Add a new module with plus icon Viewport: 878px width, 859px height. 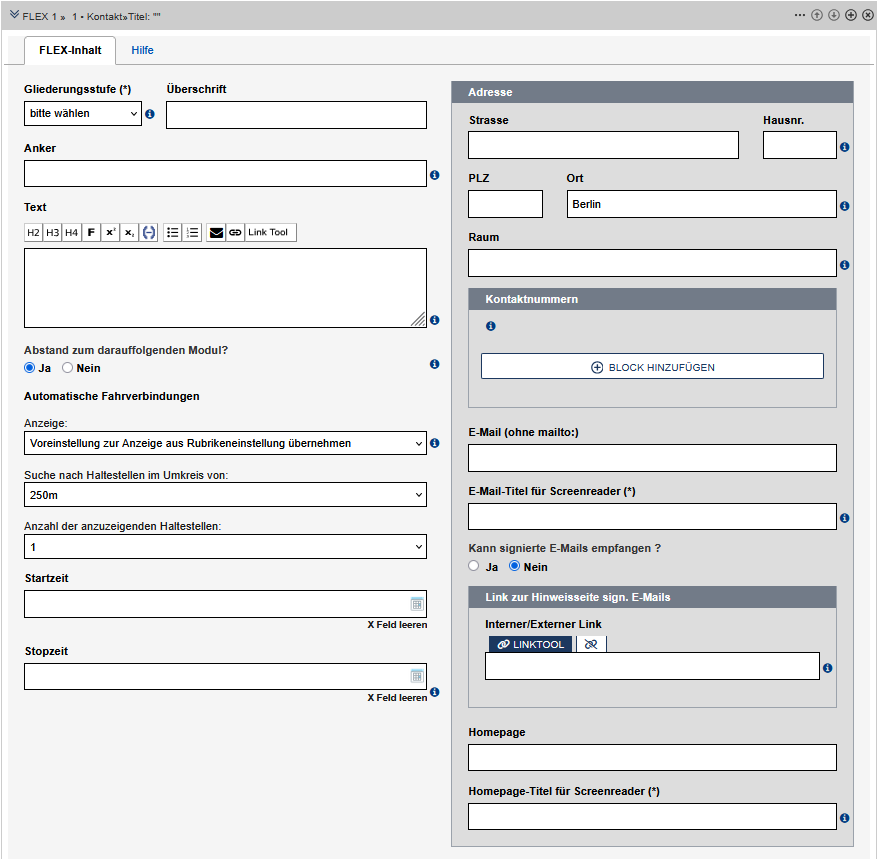(850, 16)
